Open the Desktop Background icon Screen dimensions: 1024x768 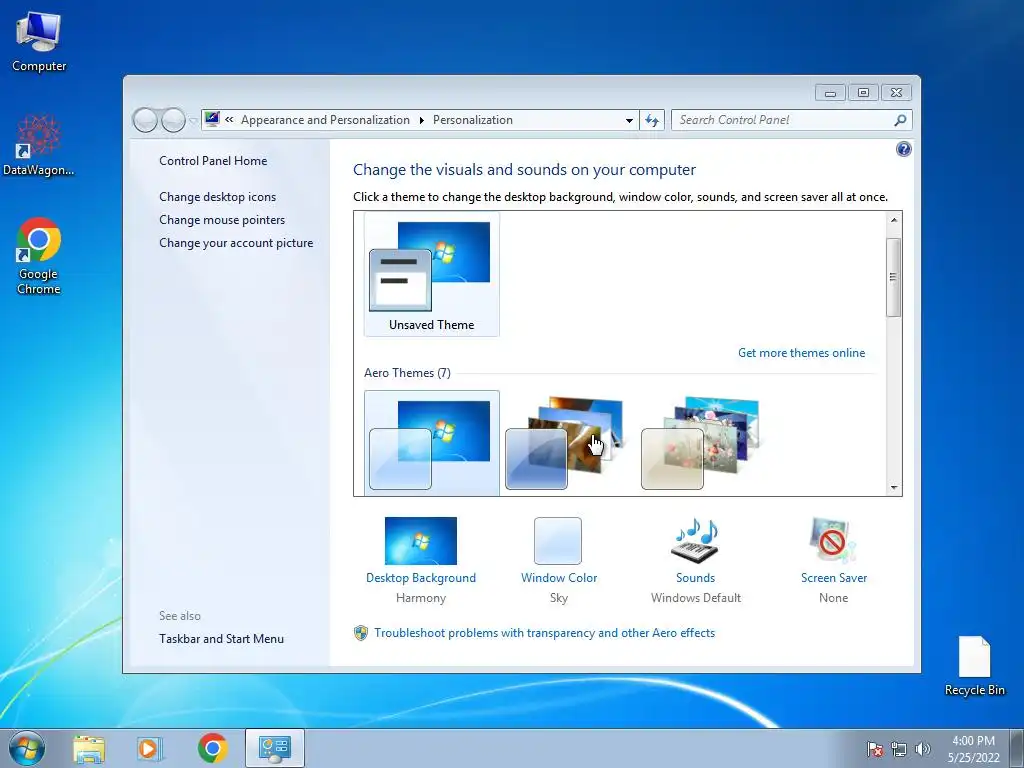coord(421,541)
